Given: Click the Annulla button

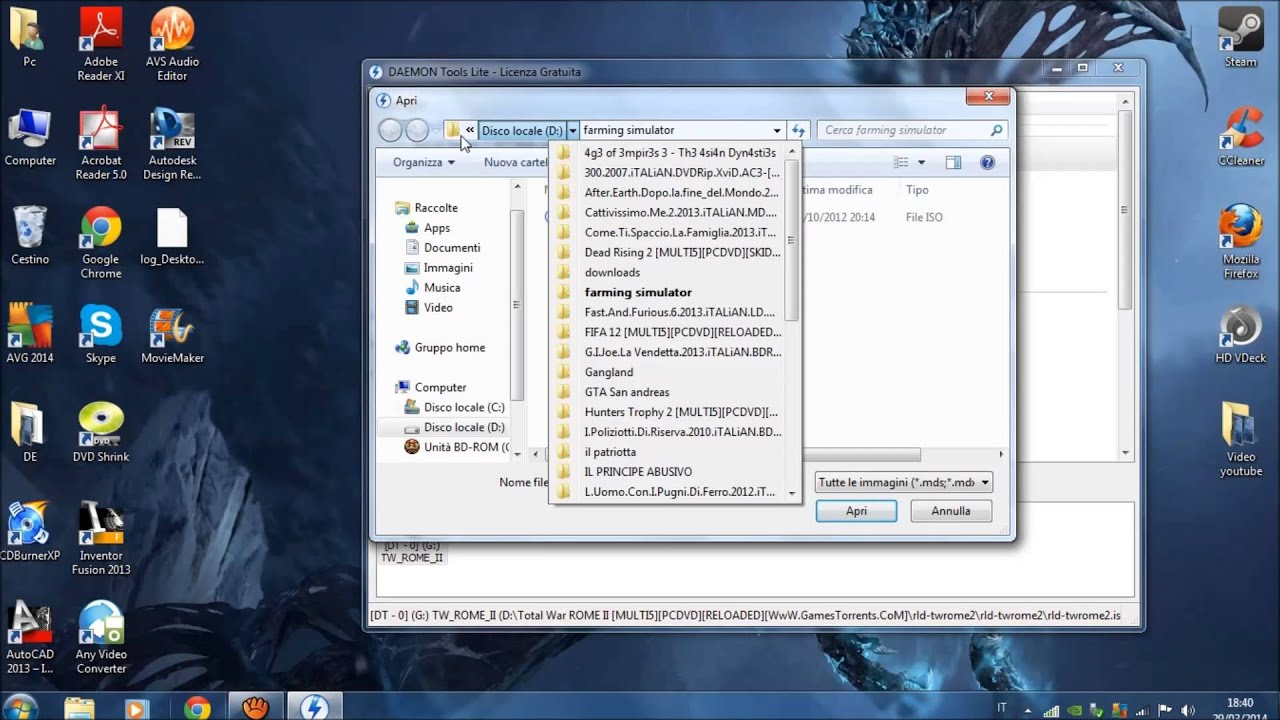Looking at the screenshot, I should coord(951,511).
